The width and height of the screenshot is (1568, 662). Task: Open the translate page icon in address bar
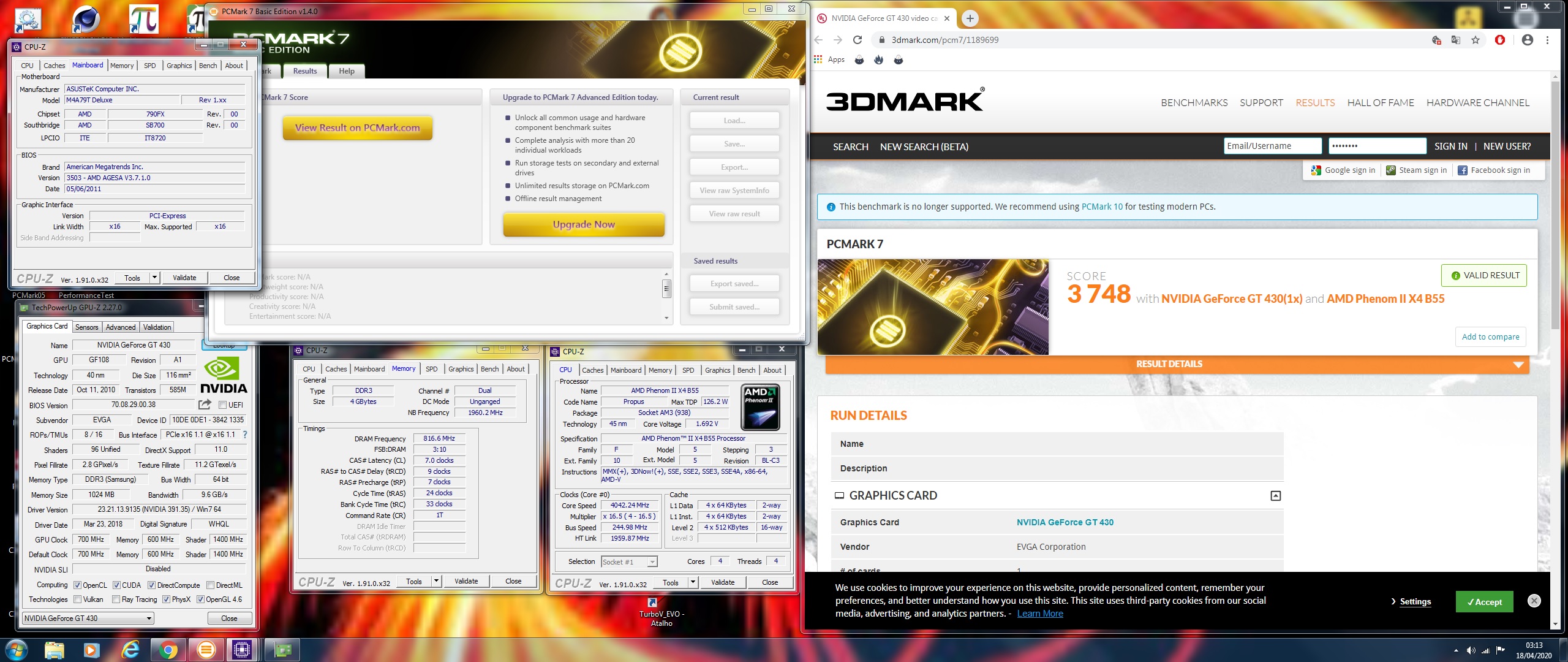coord(1456,40)
